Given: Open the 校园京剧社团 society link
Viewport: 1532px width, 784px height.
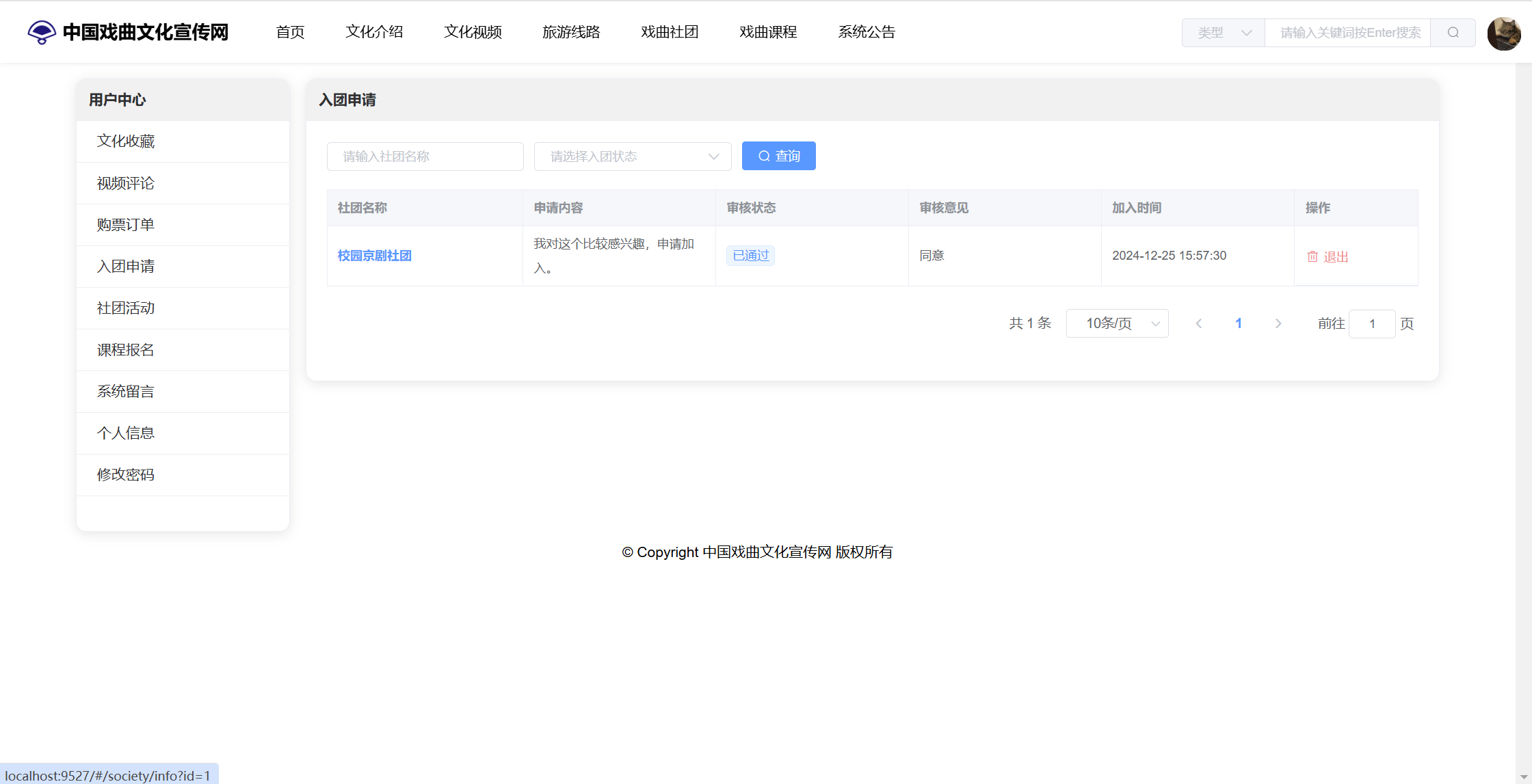Looking at the screenshot, I should (x=374, y=256).
